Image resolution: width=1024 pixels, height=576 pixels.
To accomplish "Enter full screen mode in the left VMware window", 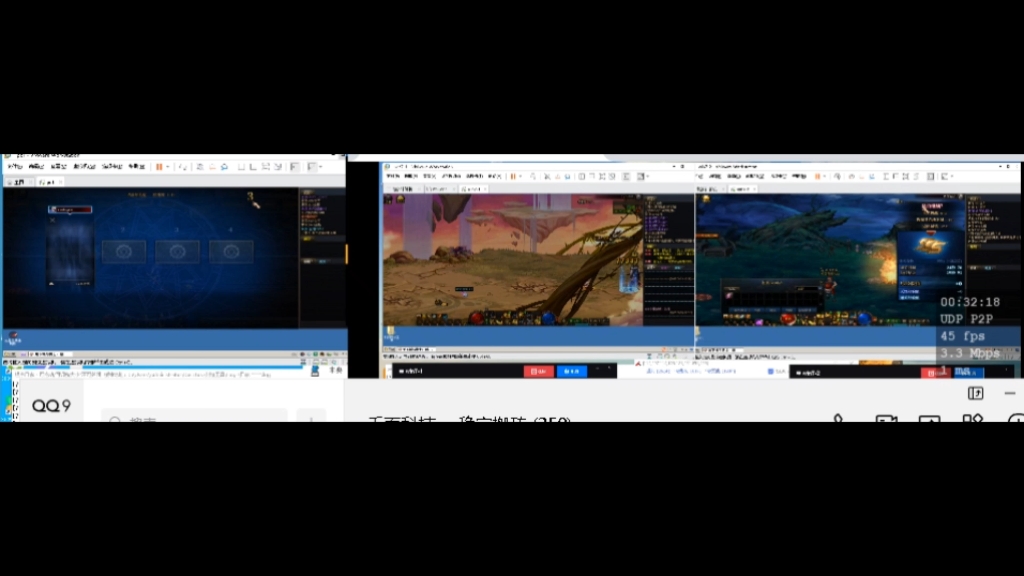I will (x=265, y=167).
